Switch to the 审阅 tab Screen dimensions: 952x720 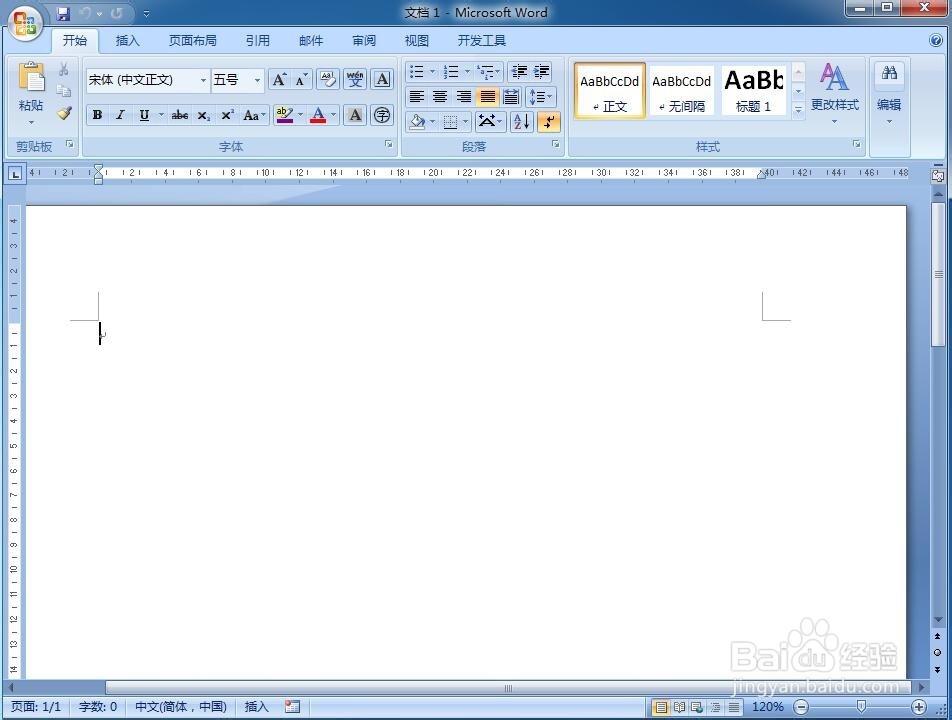tap(364, 41)
